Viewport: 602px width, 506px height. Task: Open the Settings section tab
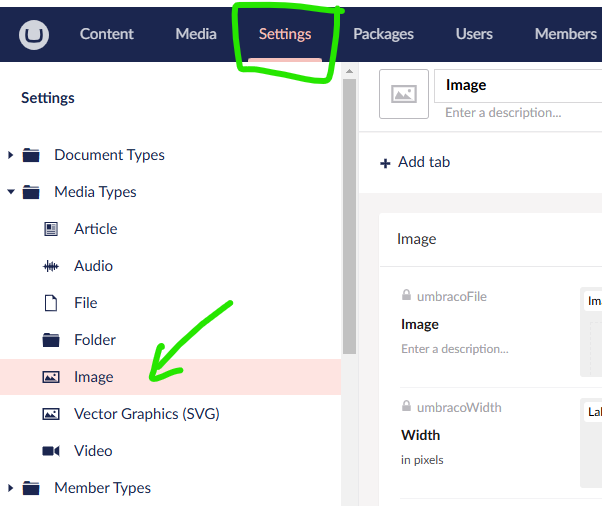(x=285, y=34)
